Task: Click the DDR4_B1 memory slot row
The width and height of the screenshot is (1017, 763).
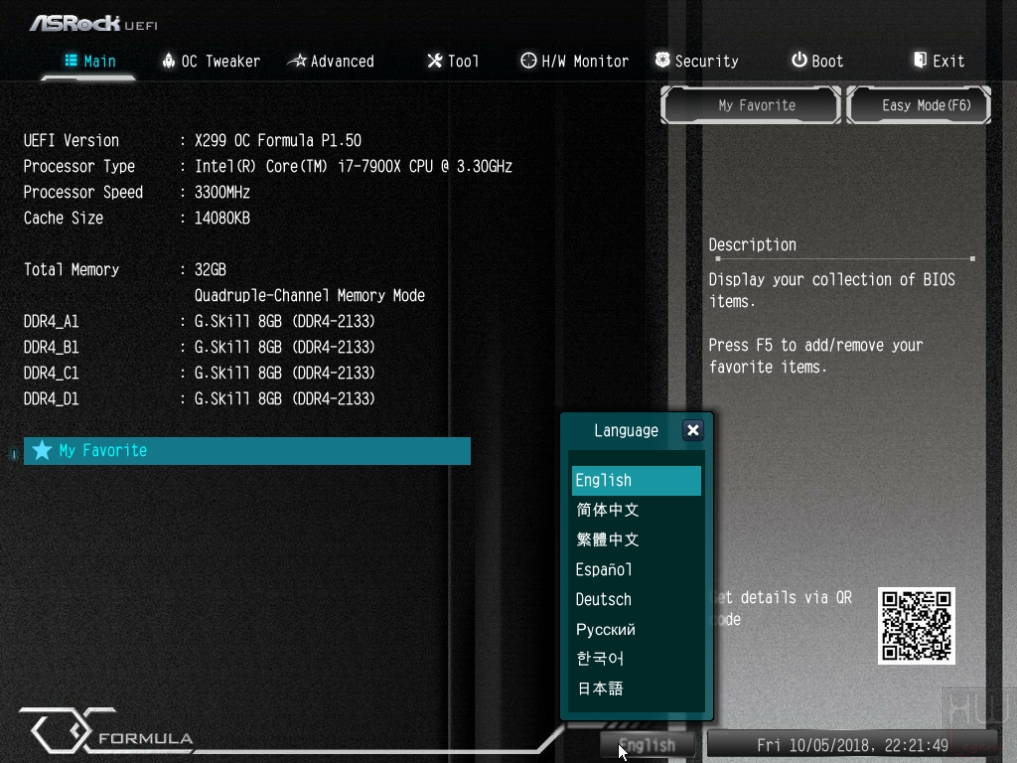Action: (x=199, y=348)
